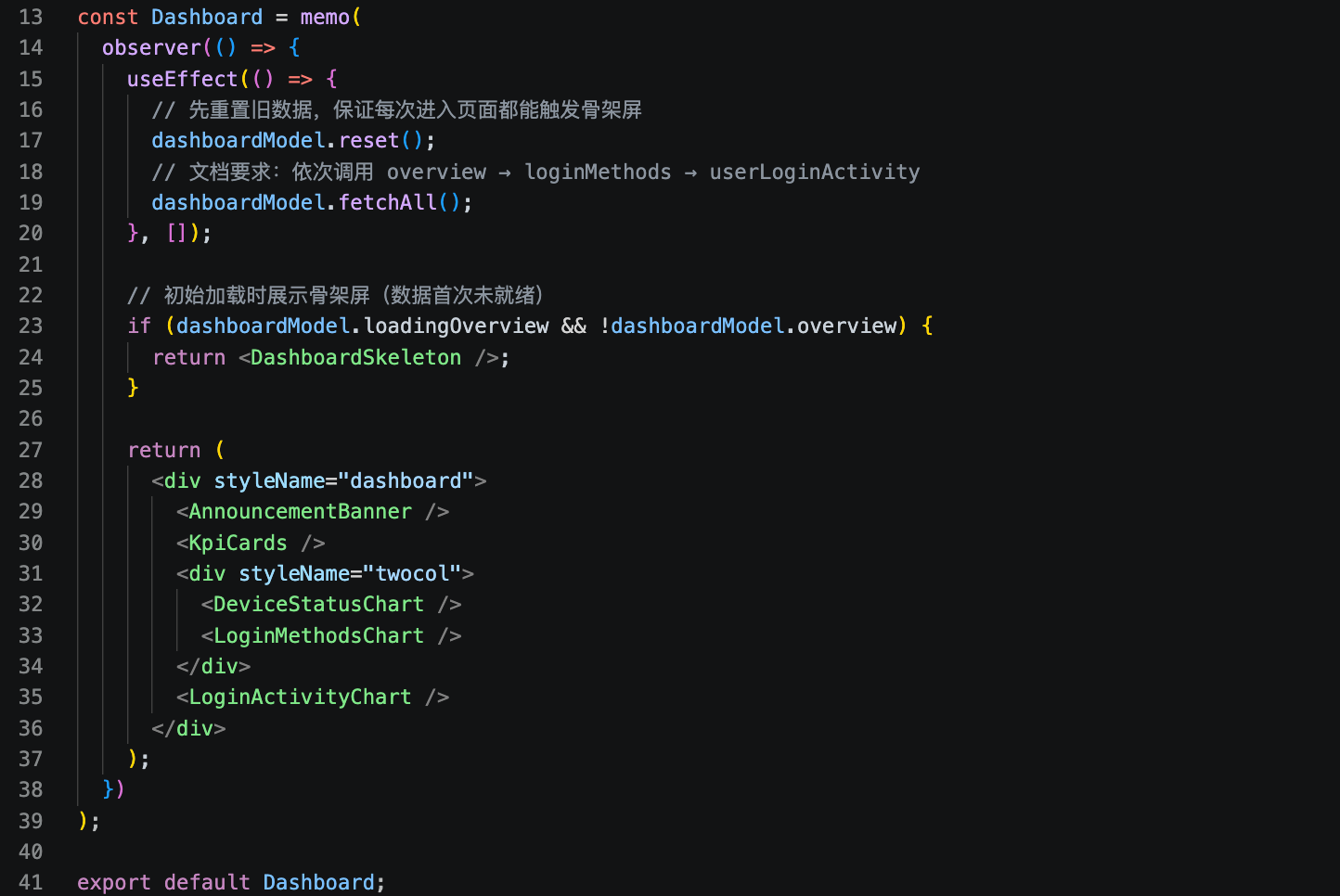Screen dimensions: 1340x896
Task: Click 'fetchAll' method on line 19
Action: point(387,202)
